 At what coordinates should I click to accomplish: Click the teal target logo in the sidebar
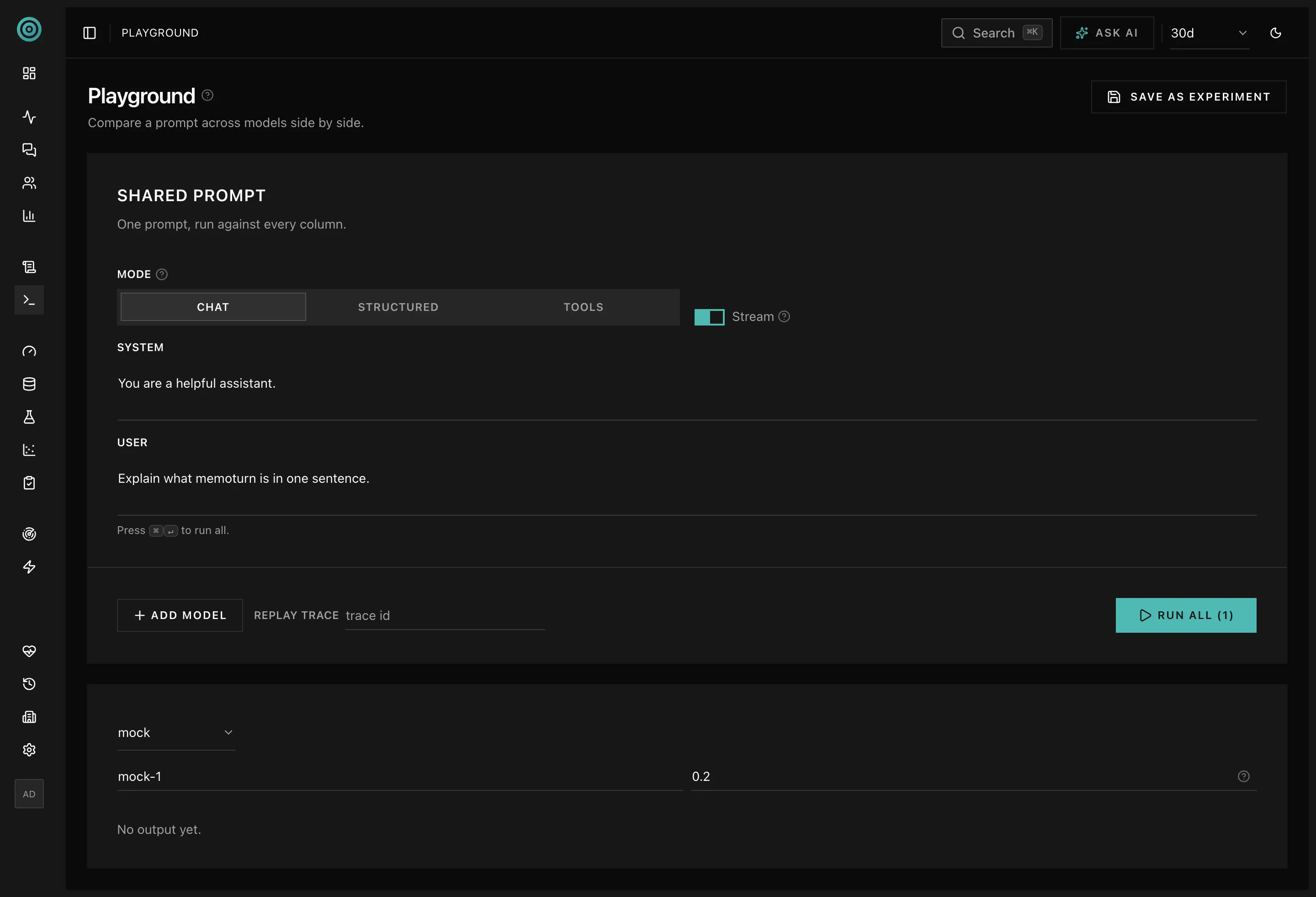29,29
